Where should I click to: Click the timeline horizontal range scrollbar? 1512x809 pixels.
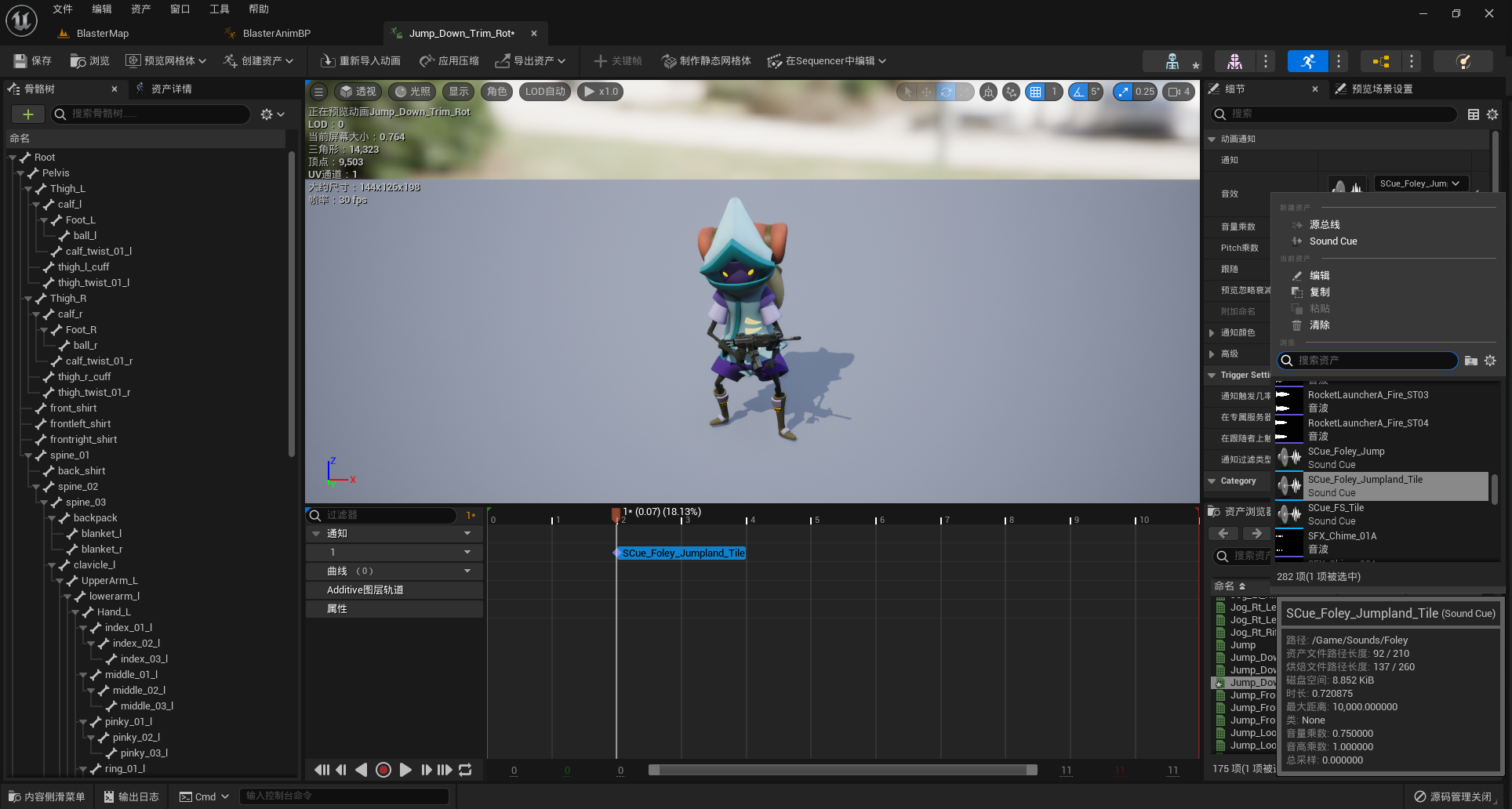click(842, 770)
